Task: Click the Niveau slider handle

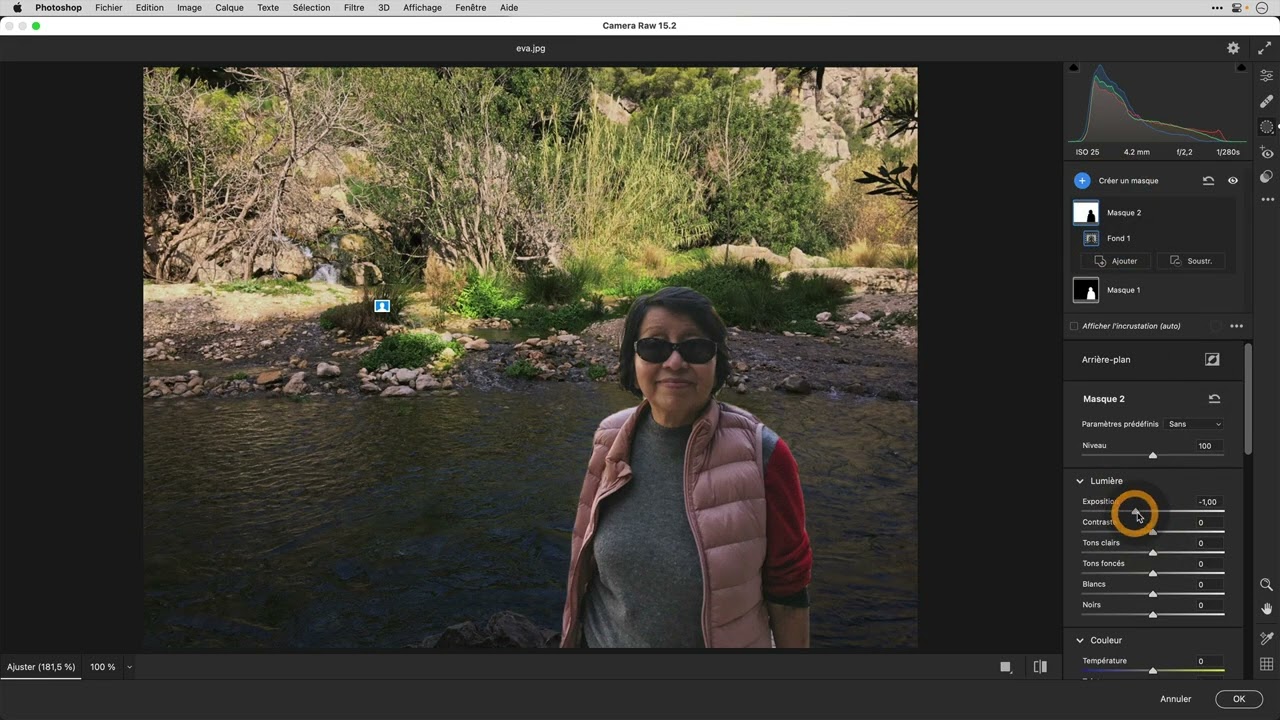Action: (1153, 455)
